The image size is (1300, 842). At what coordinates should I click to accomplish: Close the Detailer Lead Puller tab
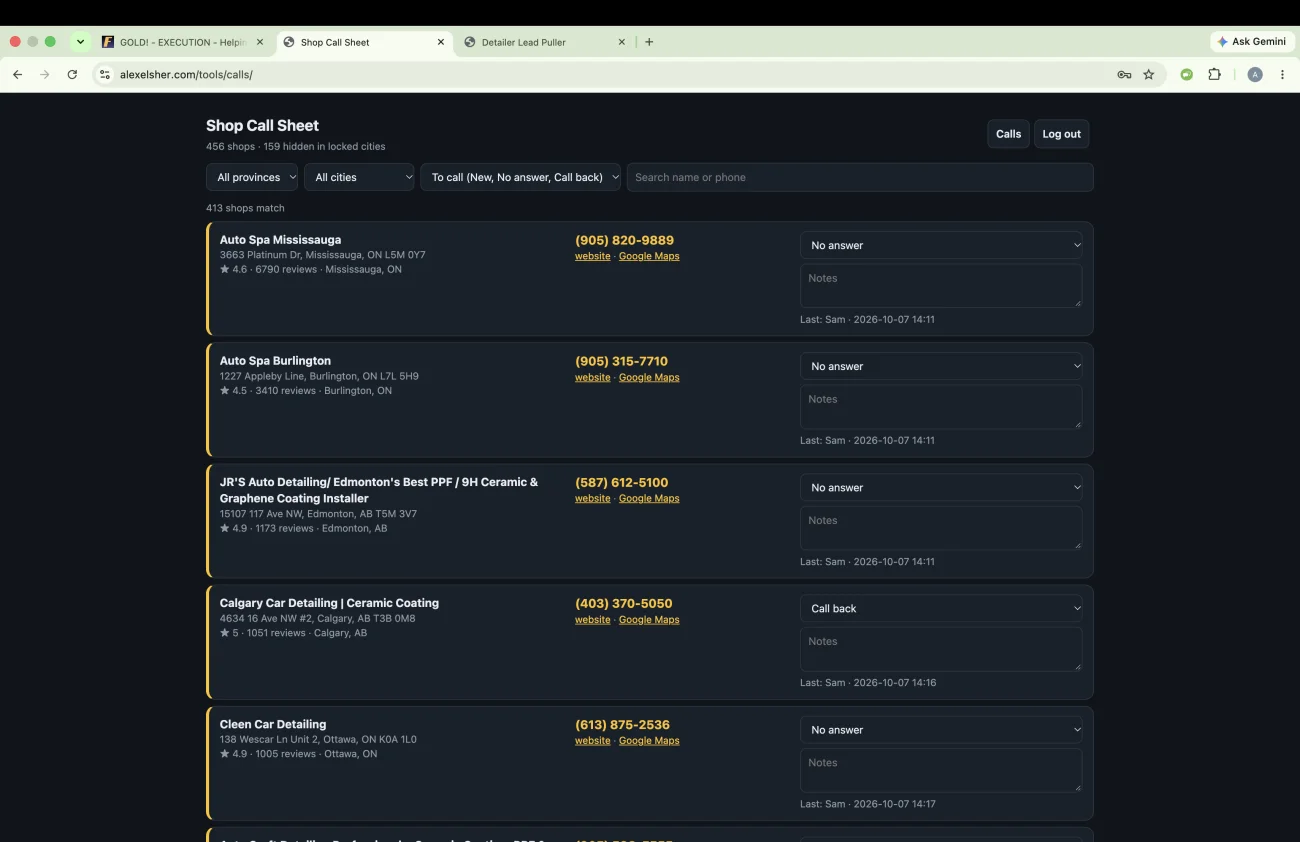click(x=621, y=42)
